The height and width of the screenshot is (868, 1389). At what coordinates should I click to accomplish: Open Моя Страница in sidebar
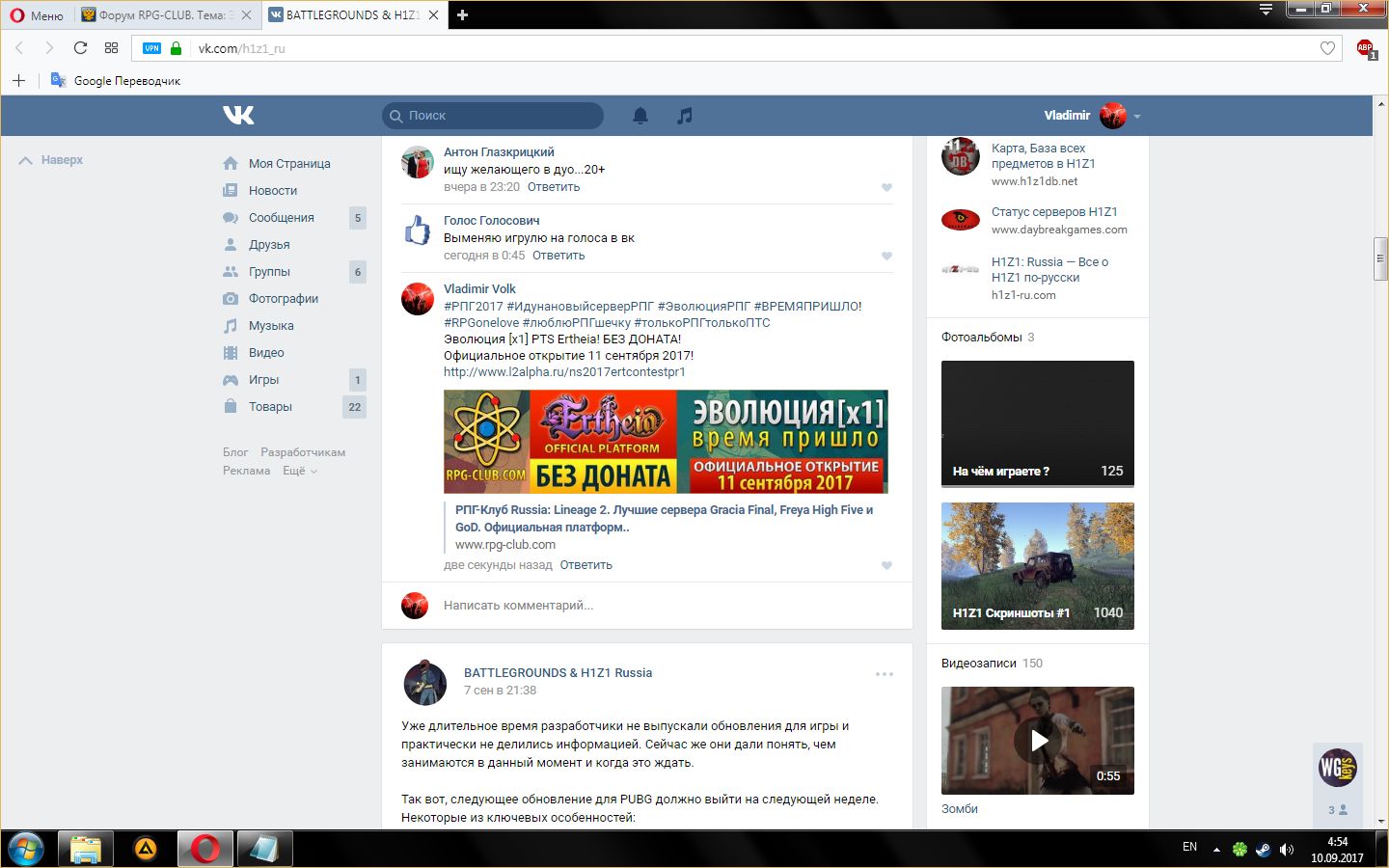[x=289, y=164]
